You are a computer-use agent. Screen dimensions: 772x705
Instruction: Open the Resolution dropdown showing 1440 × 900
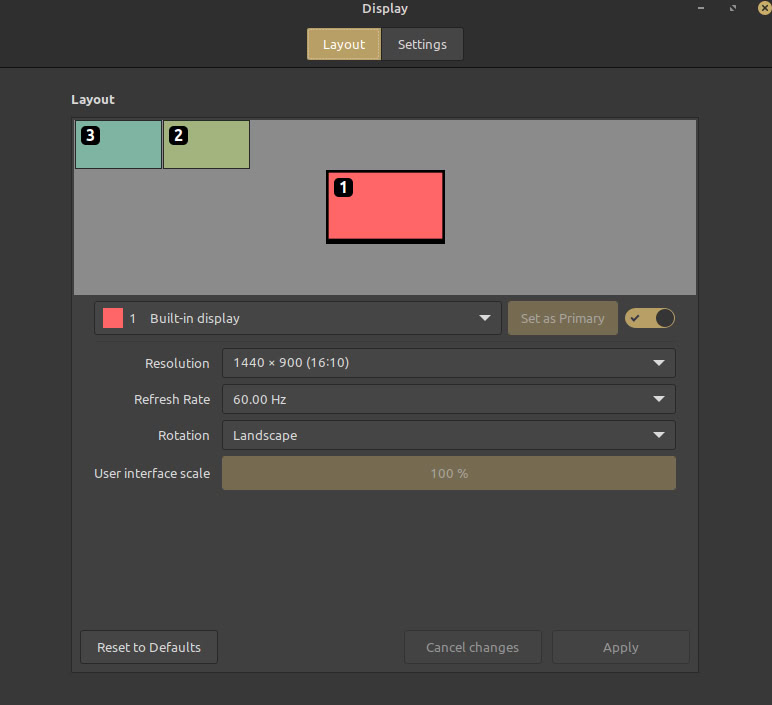coord(449,363)
